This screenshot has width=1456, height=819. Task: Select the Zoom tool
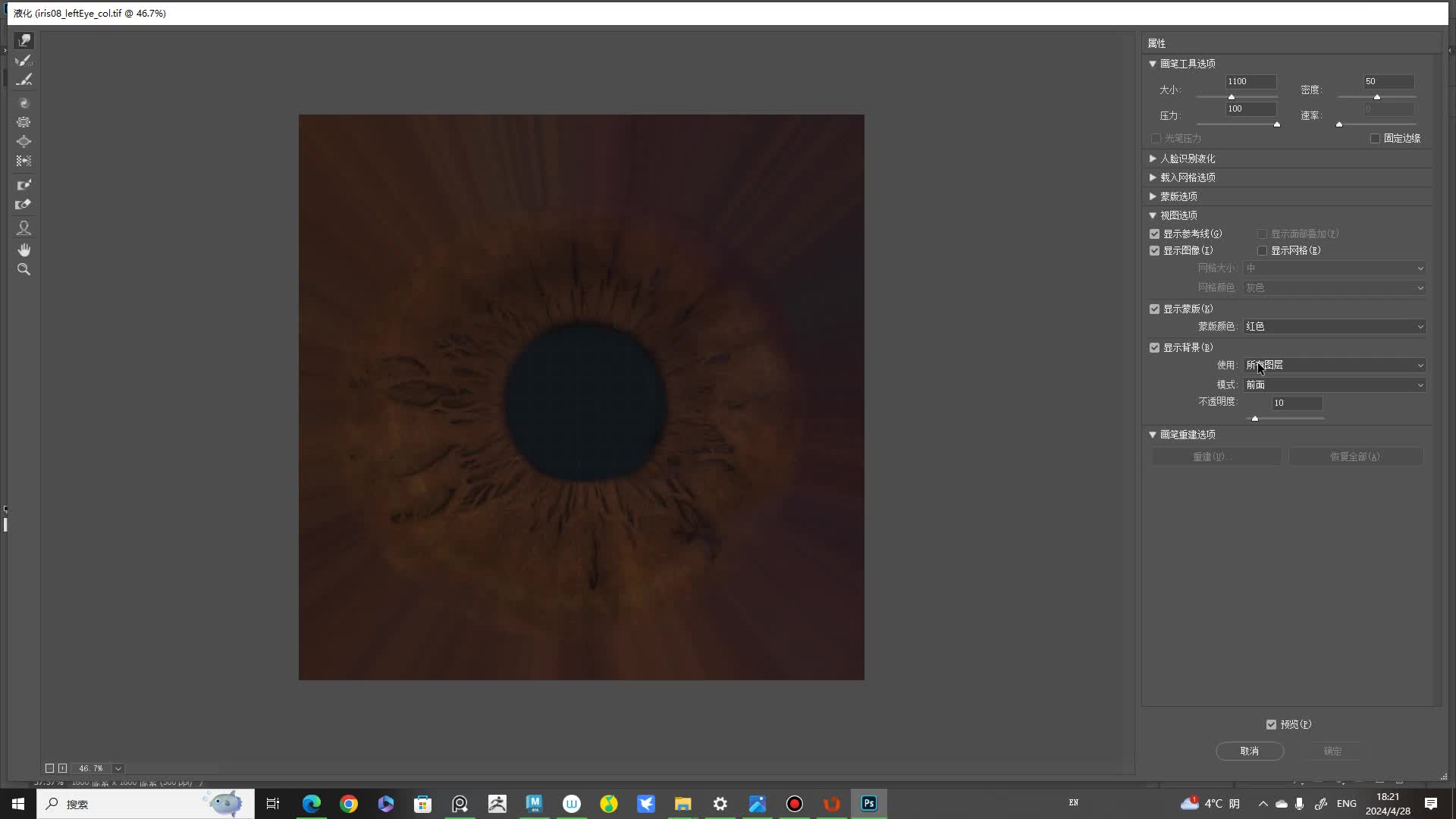click(24, 269)
